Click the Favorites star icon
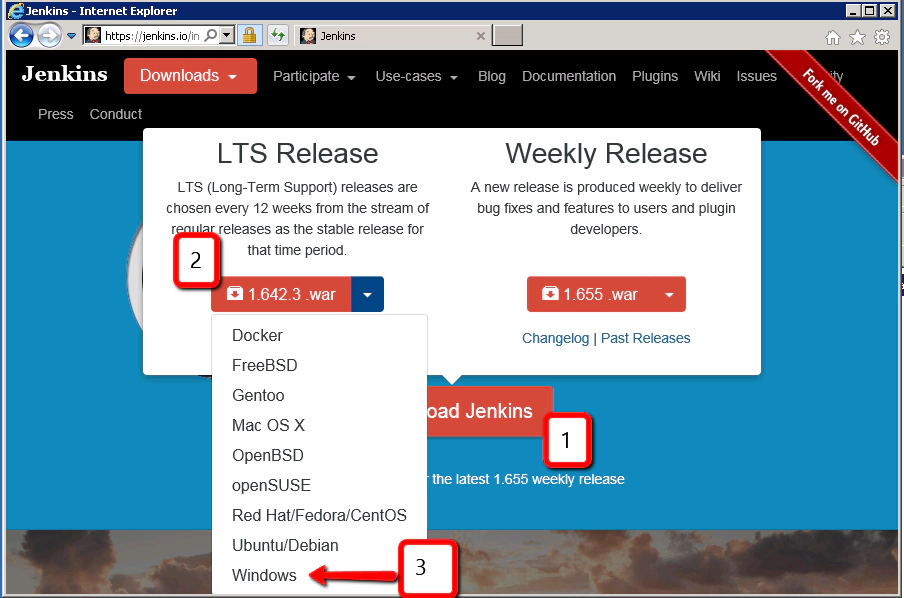The height and width of the screenshot is (598, 904). tap(857, 35)
